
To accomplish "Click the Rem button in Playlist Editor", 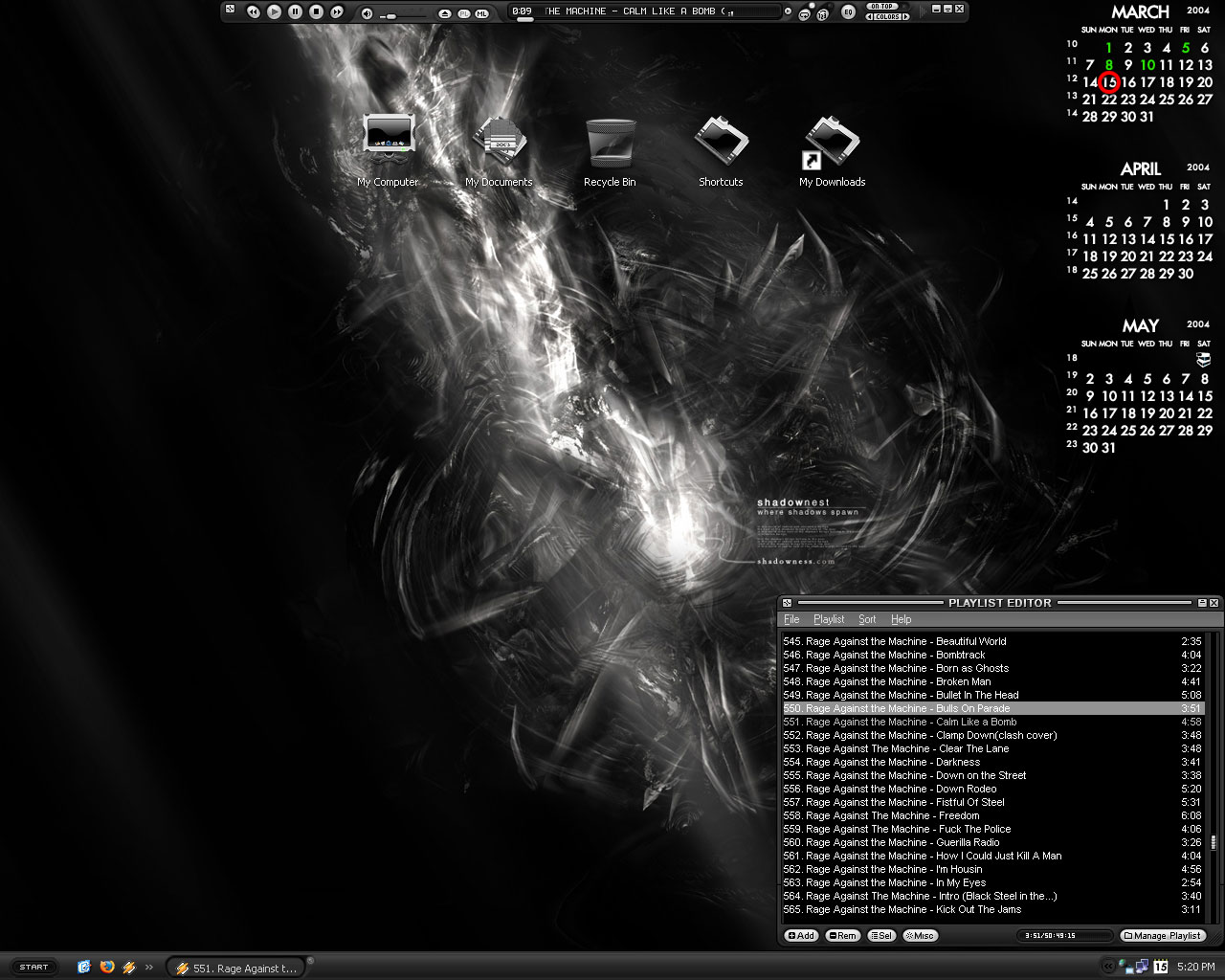I will tap(842, 936).
